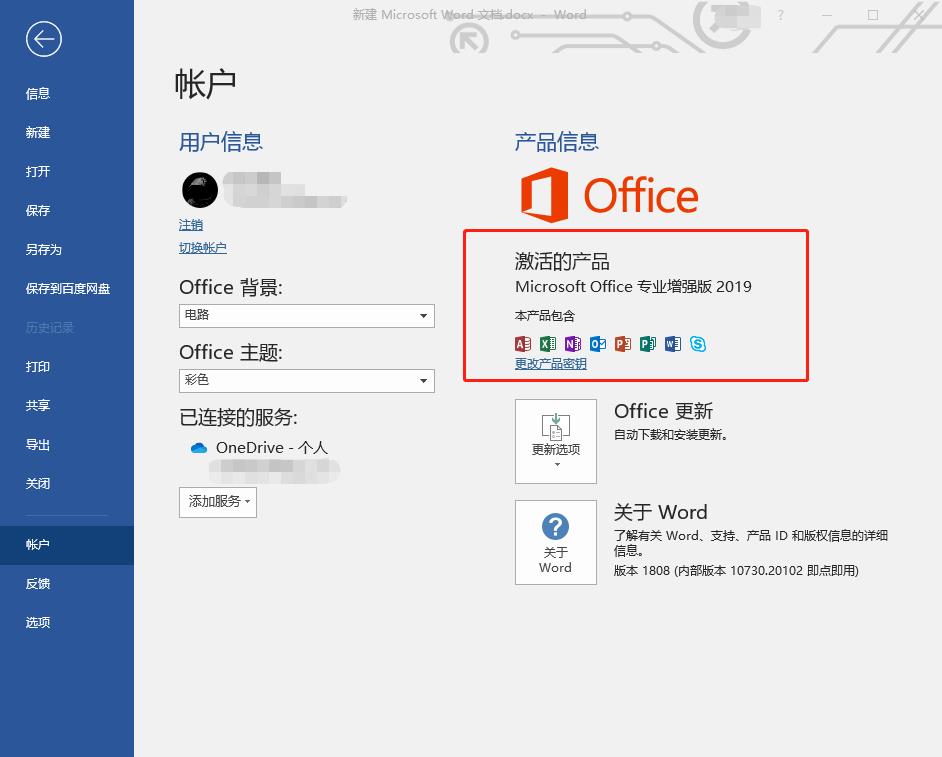Screen dimensions: 942x757
Task: Expand the 添加服务 dropdown button
Action: (x=217, y=502)
